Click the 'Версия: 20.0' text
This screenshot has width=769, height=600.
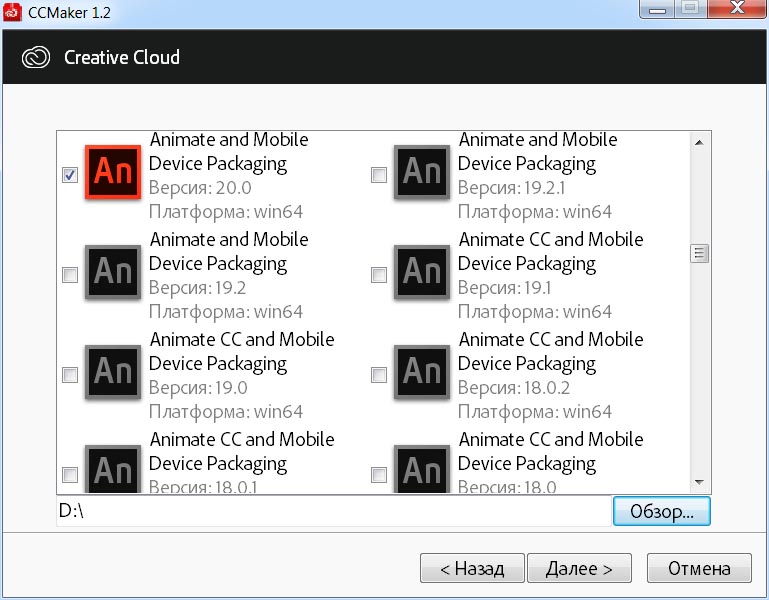point(200,188)
